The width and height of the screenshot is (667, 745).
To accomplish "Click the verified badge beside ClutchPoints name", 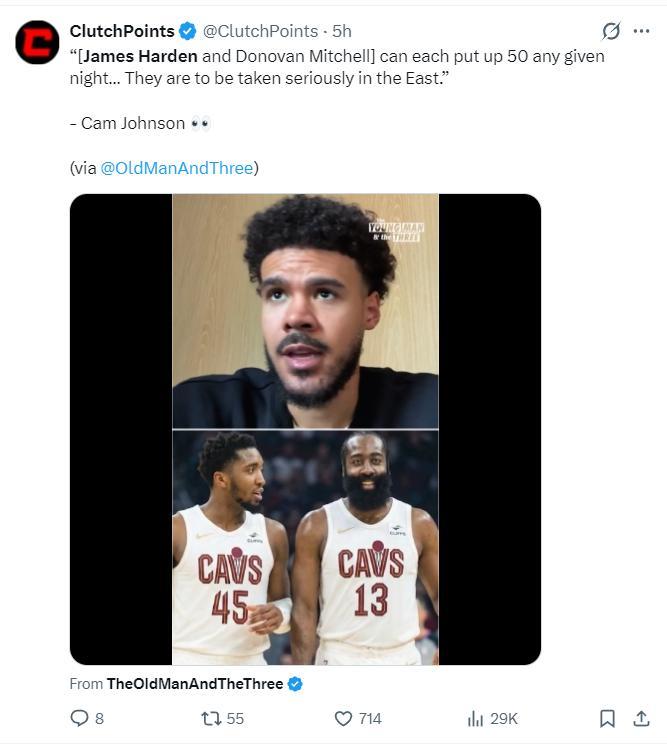I will point(186,32).
